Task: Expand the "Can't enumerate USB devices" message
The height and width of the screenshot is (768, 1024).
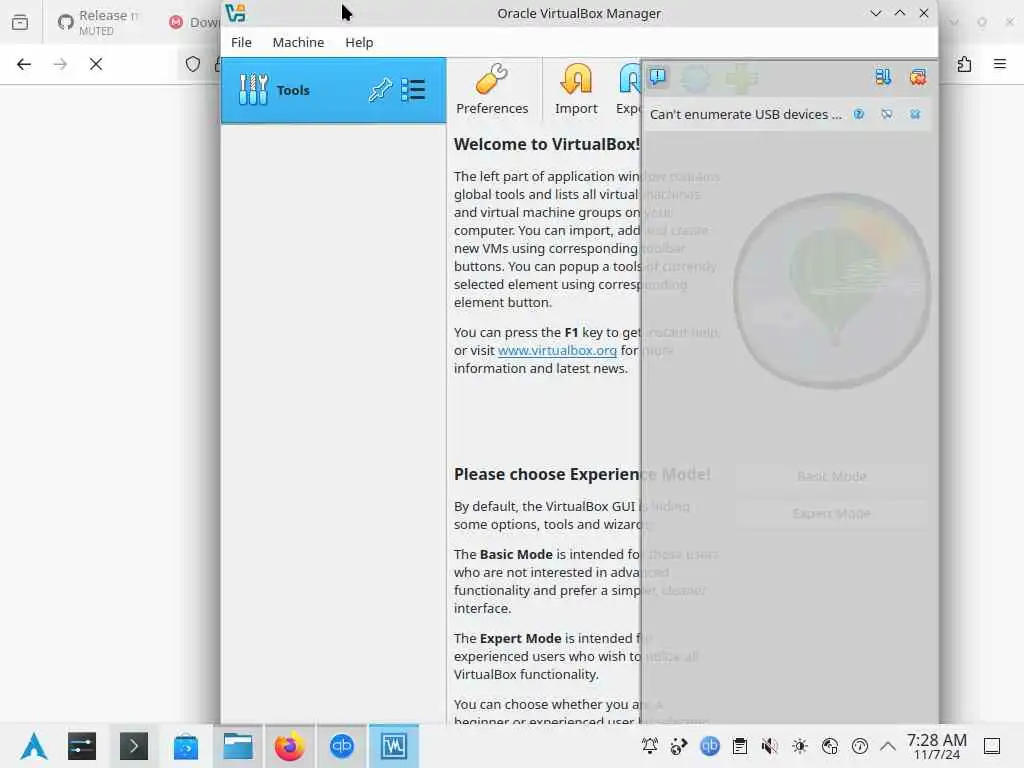Action: (x=746, y=114)
